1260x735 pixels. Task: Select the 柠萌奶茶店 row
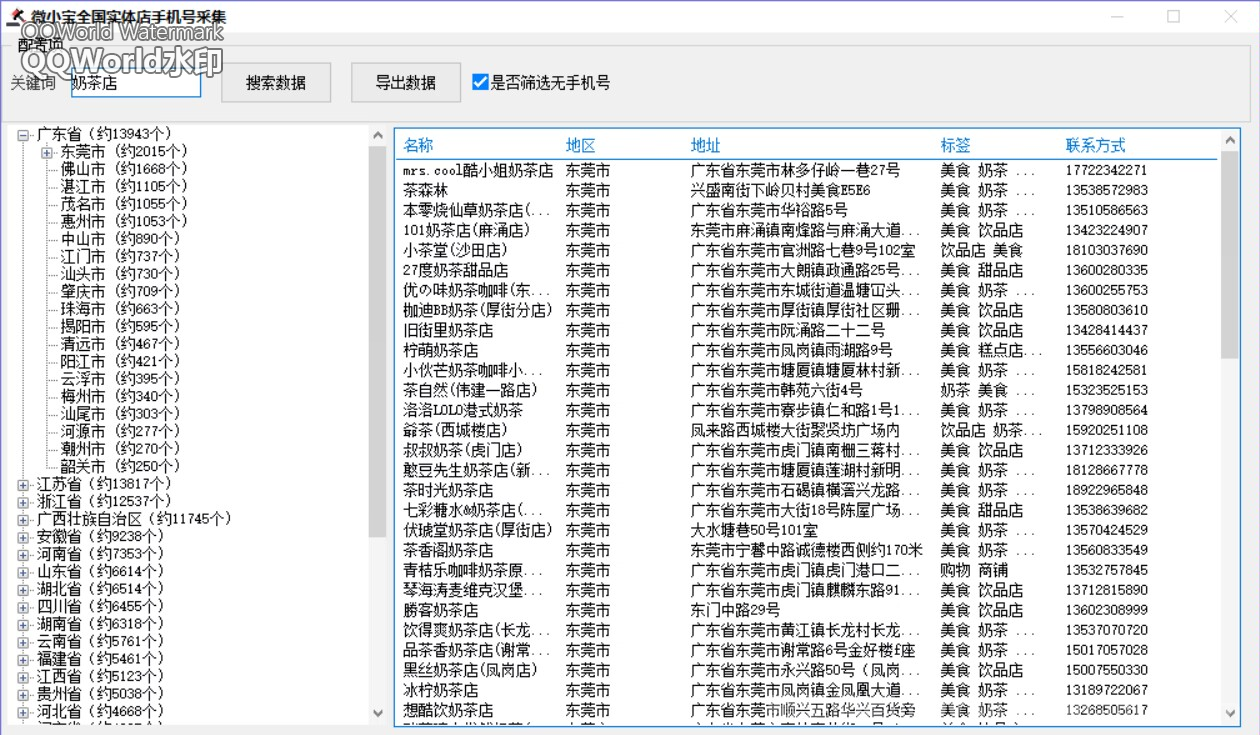[x=808, y=350]
